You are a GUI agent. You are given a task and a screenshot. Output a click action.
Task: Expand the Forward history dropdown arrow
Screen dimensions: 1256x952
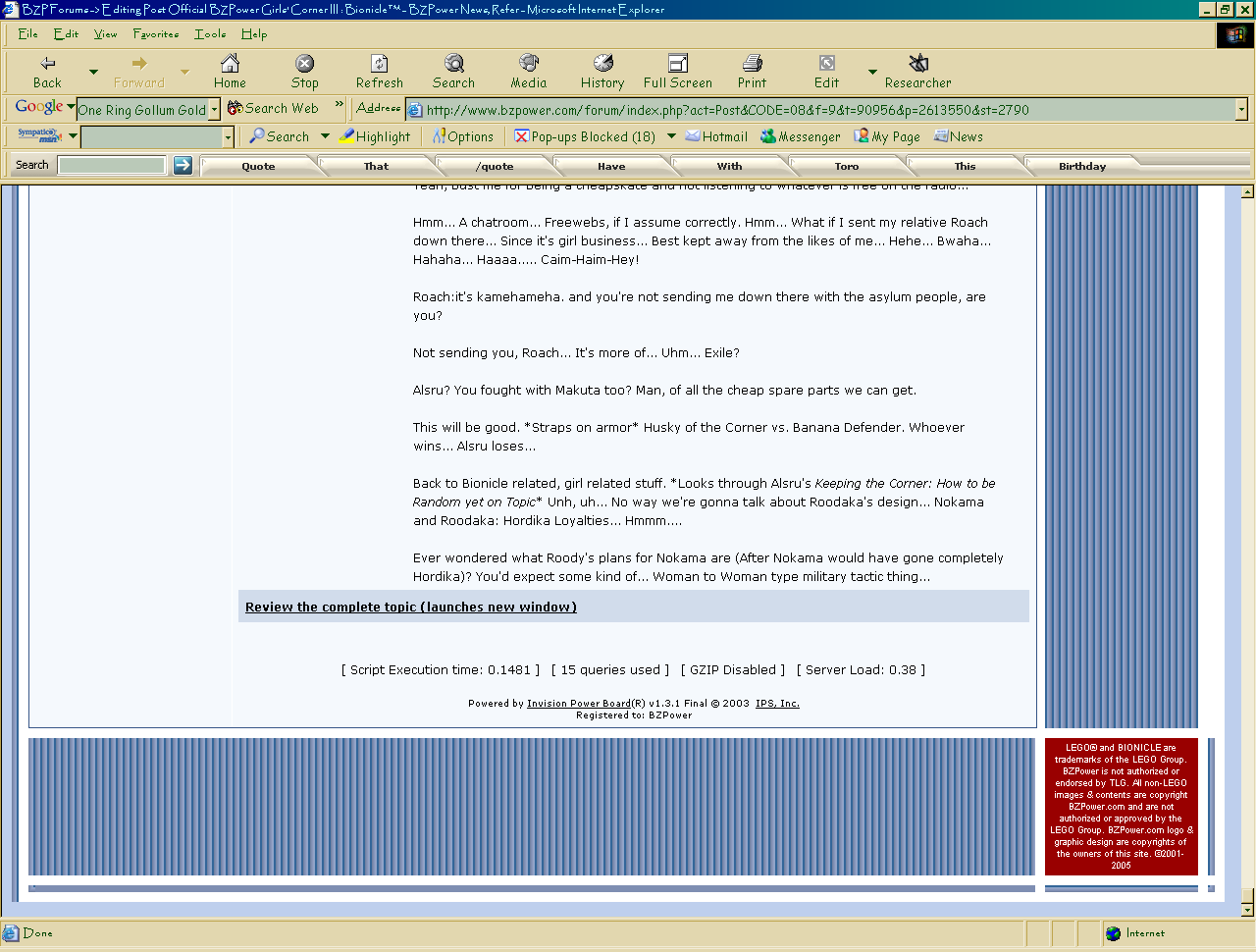184,72
